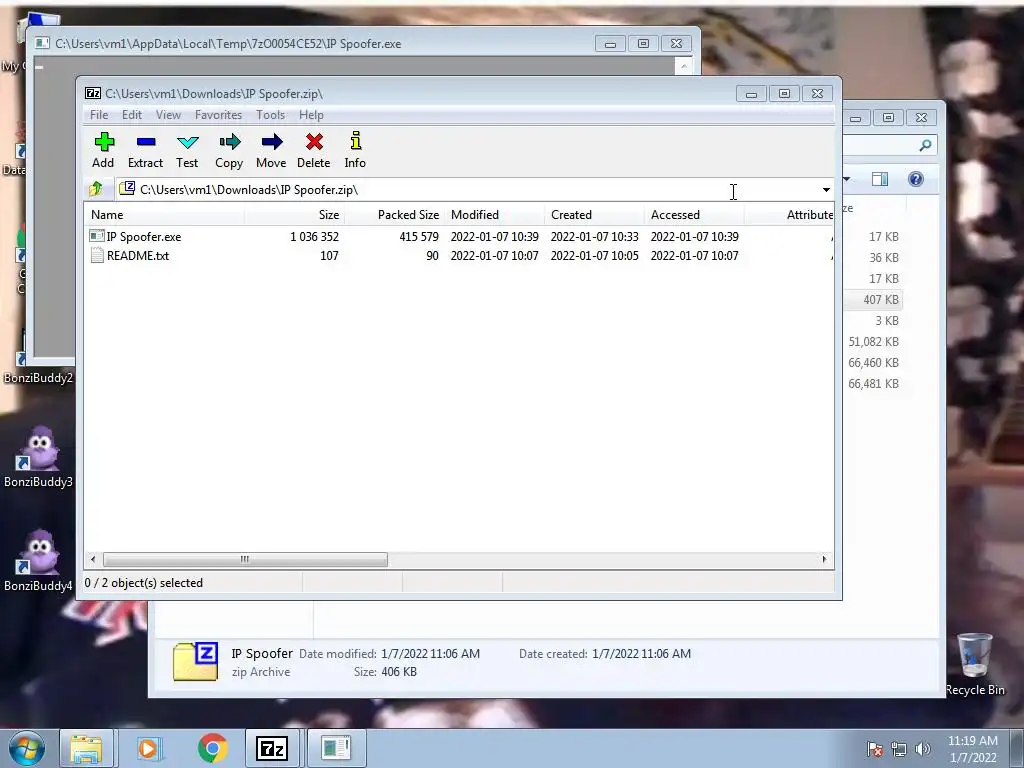Open the network tray icon
The width and height of the screenshot is (1024, 768).
click(899, 749)
